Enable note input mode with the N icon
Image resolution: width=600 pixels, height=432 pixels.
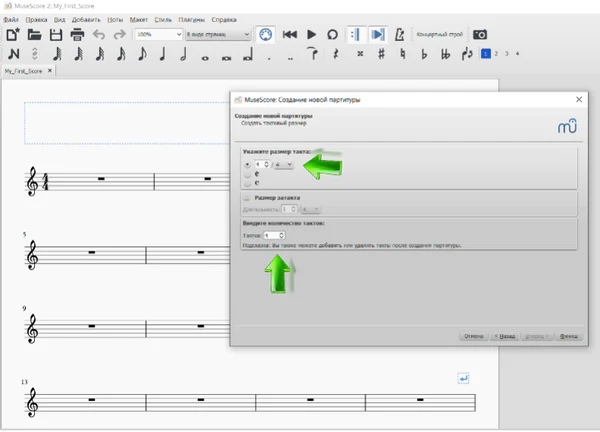point(14,54)
